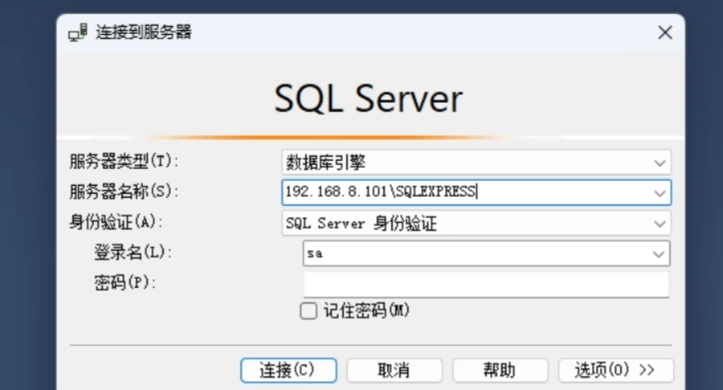Expand options with 选项(O) >> button

616,370
